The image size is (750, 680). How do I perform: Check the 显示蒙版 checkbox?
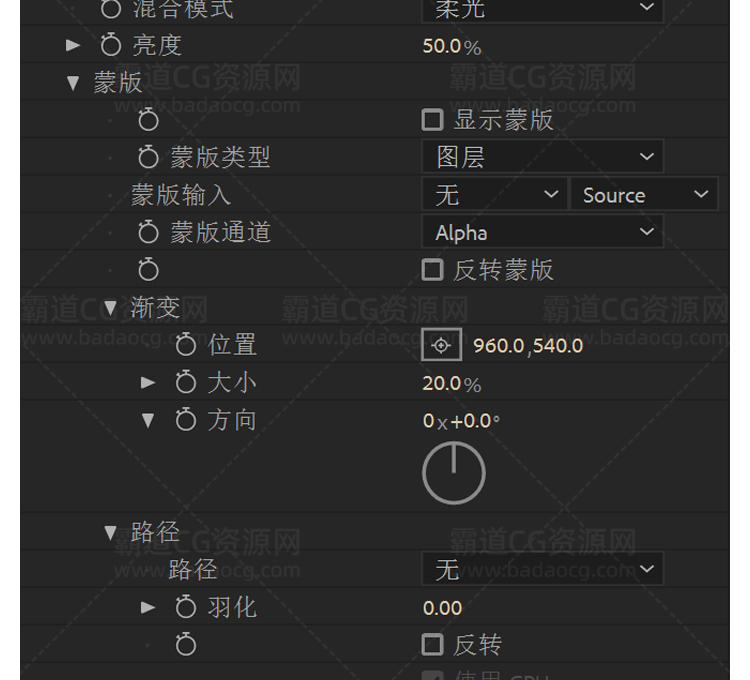pyautogui.click(x=432, y=120)
